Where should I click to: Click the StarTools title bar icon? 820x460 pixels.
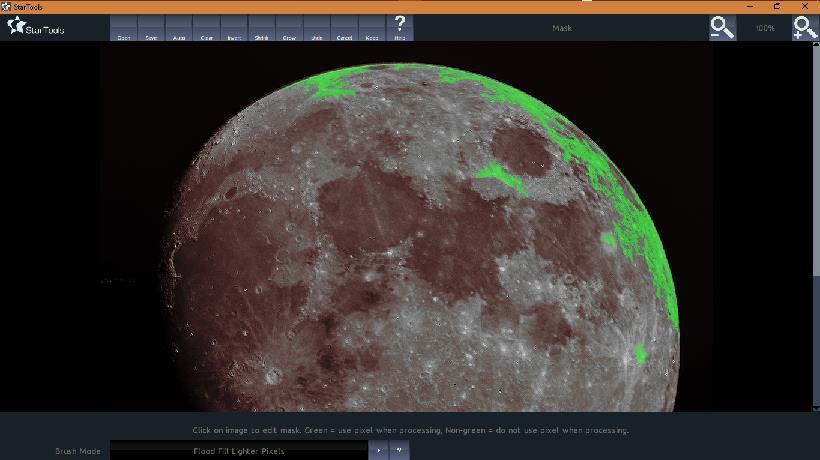[6, 7]
